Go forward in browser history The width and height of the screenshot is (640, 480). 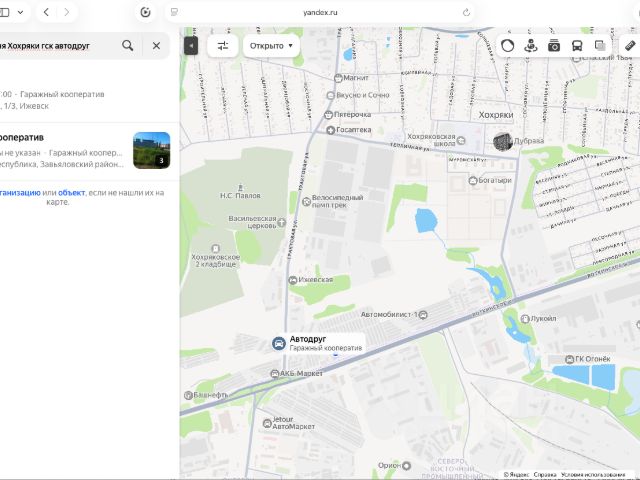point(67,12)
